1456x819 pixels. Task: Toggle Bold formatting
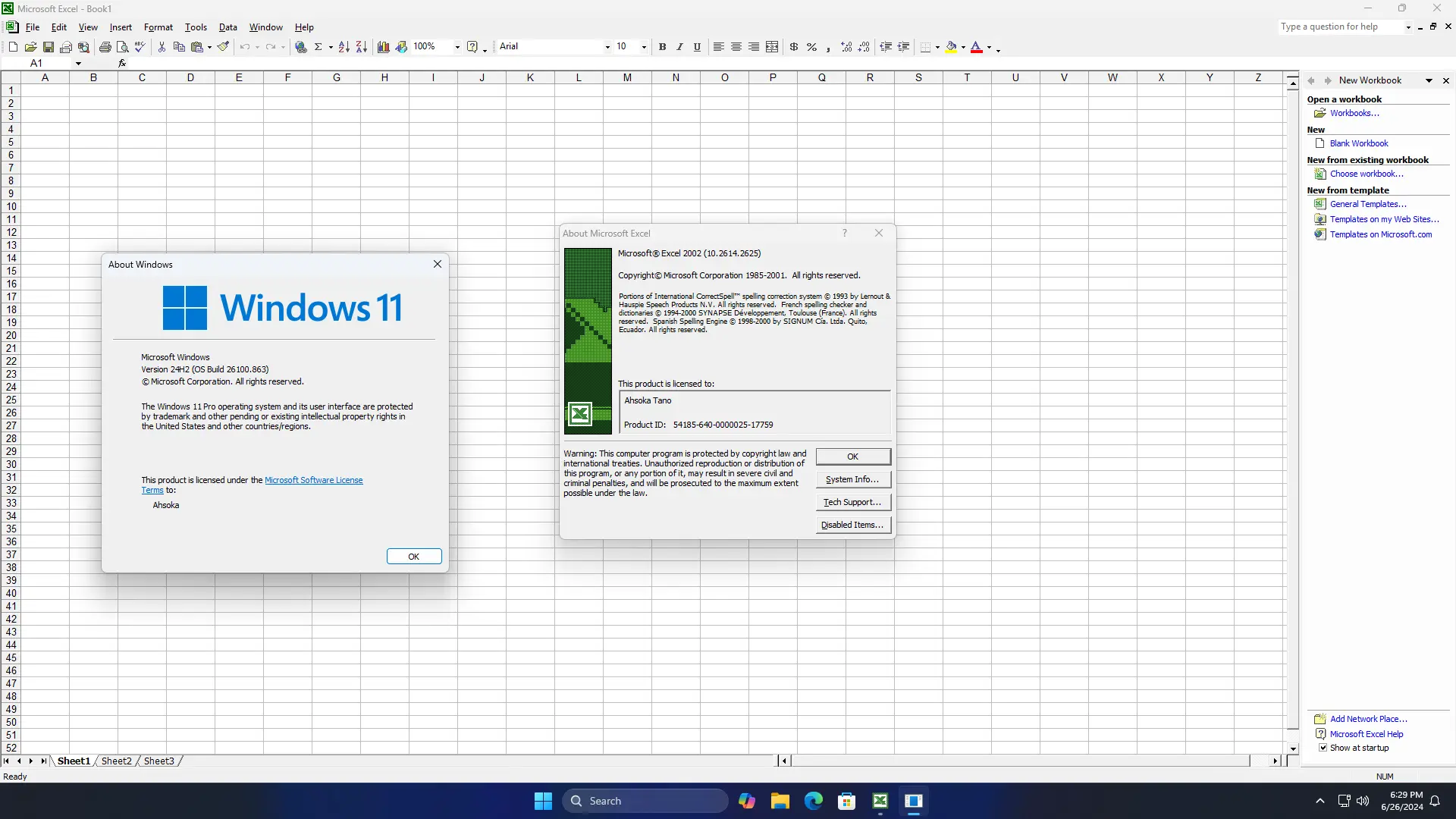pos(662,47)
